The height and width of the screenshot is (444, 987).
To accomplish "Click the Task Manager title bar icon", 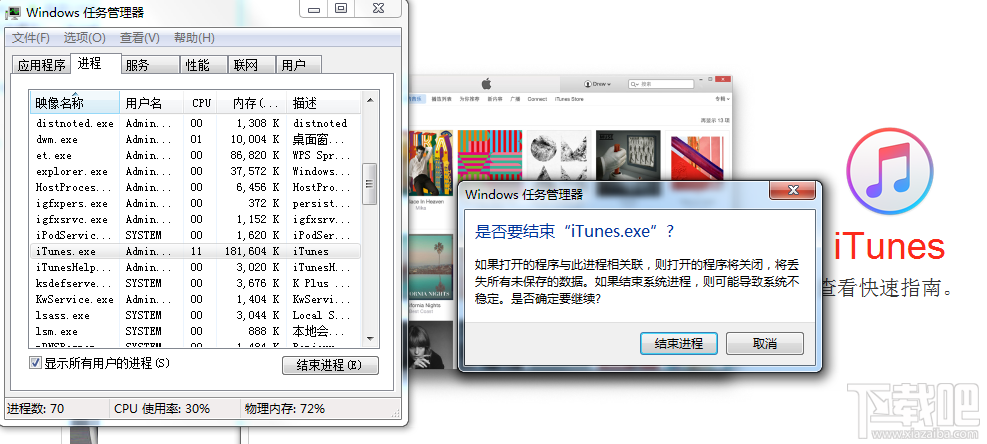I will (x=13, y=11).
